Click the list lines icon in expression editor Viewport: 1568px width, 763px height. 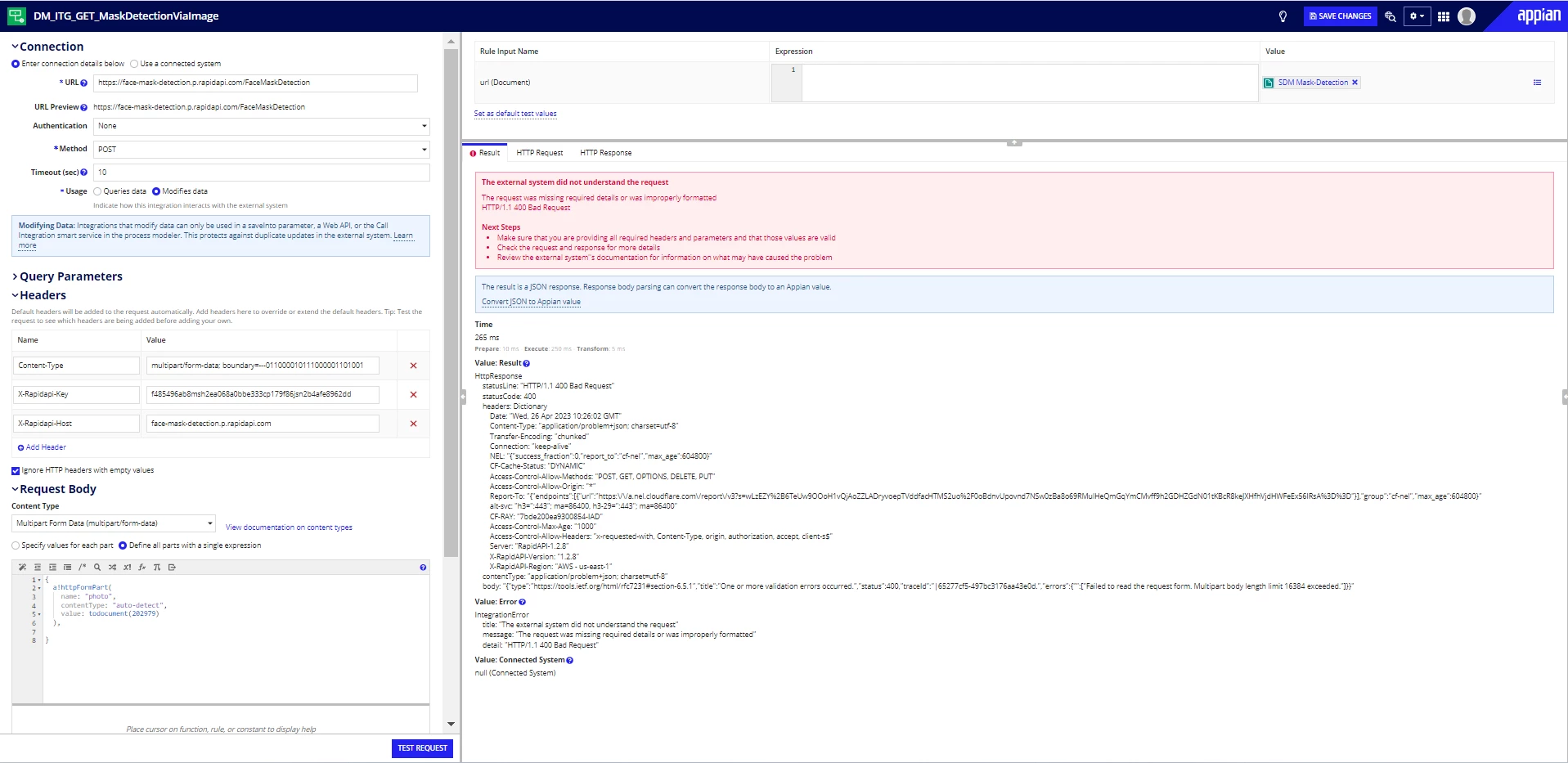pos(67,567)
